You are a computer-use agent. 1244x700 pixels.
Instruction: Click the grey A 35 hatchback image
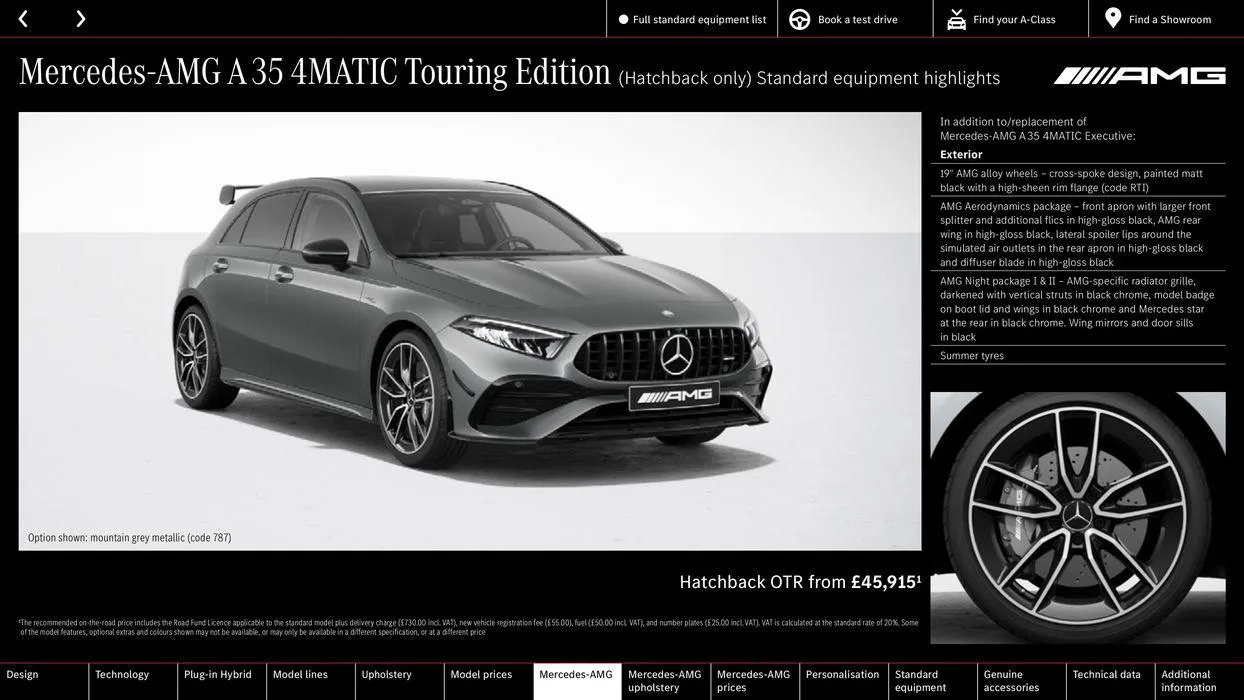coord(469,331)
